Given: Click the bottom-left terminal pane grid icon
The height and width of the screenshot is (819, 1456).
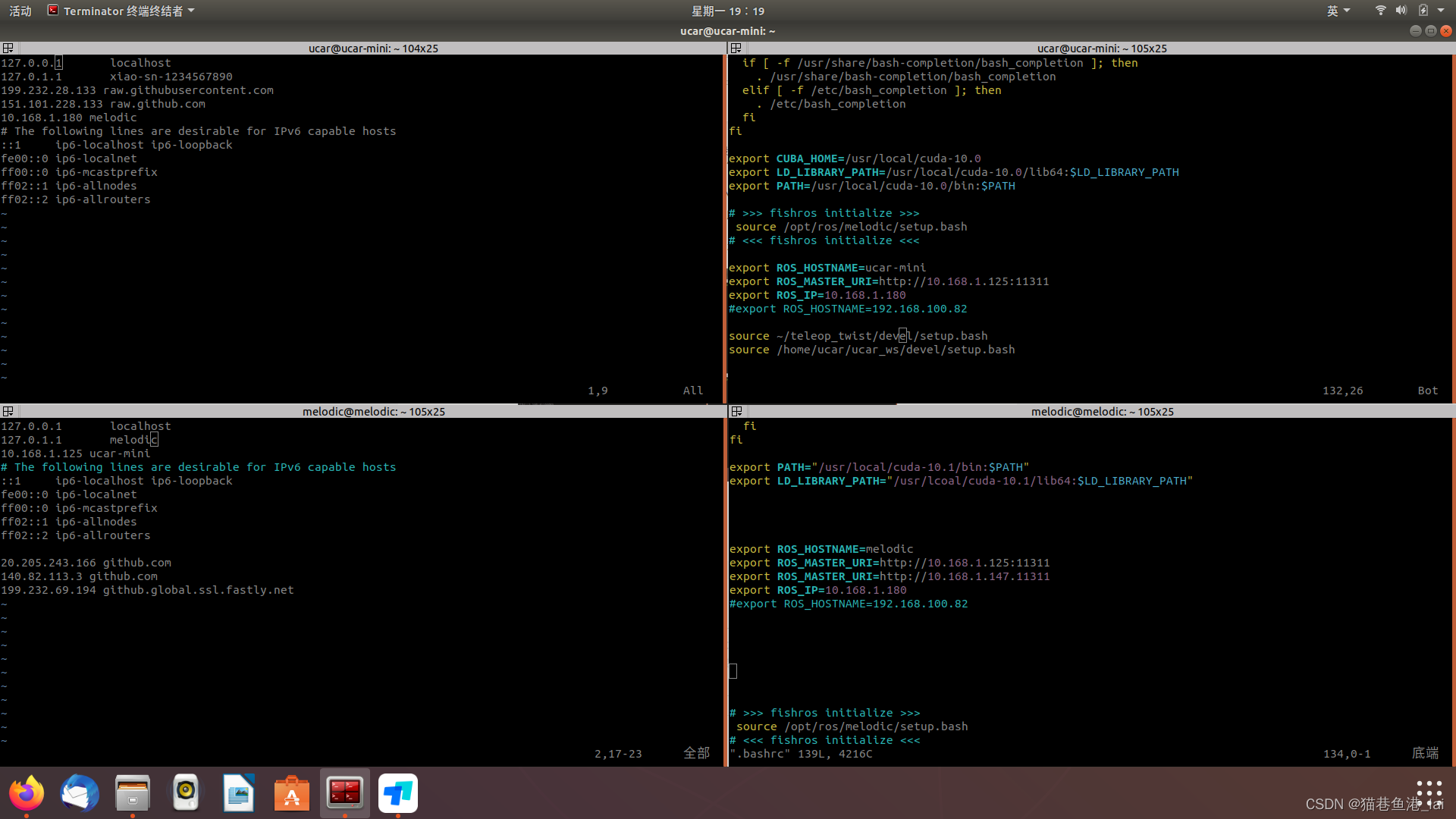Looking at the screenshot, I should click(8, 411).
